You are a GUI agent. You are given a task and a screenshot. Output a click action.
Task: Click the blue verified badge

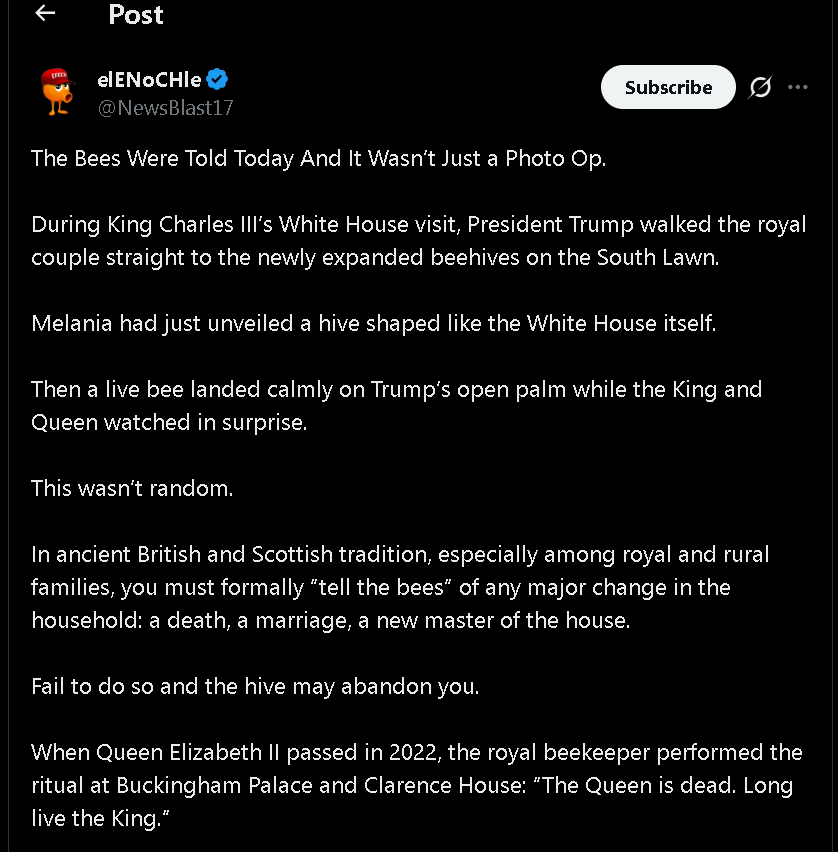[x=217, y=79]
